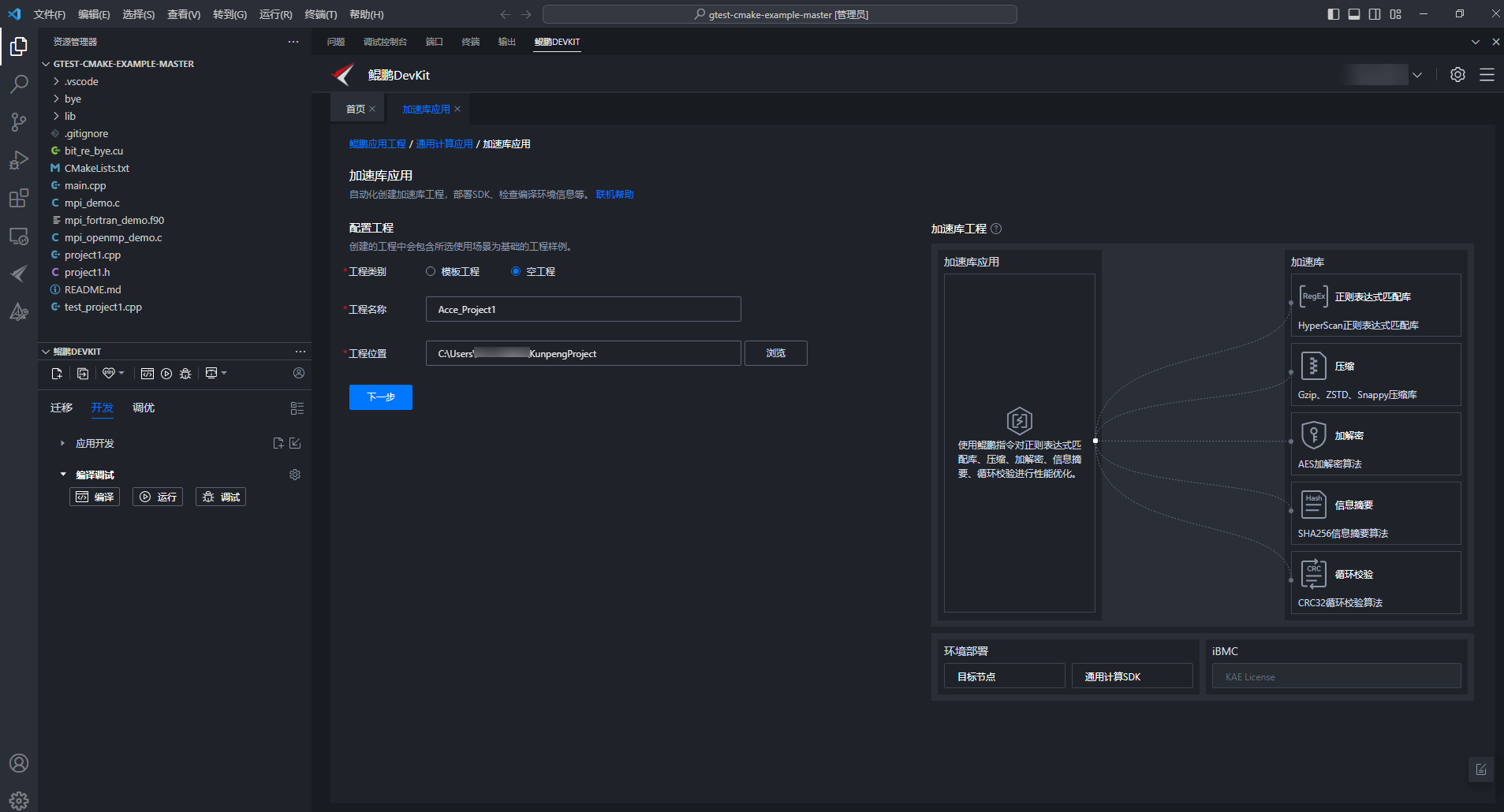This screenshot has height=812, width=1504.
Task: Collapse GTEST-CMAKE-EXAMPLE-MASTER section
Action: tap(46, 64)
